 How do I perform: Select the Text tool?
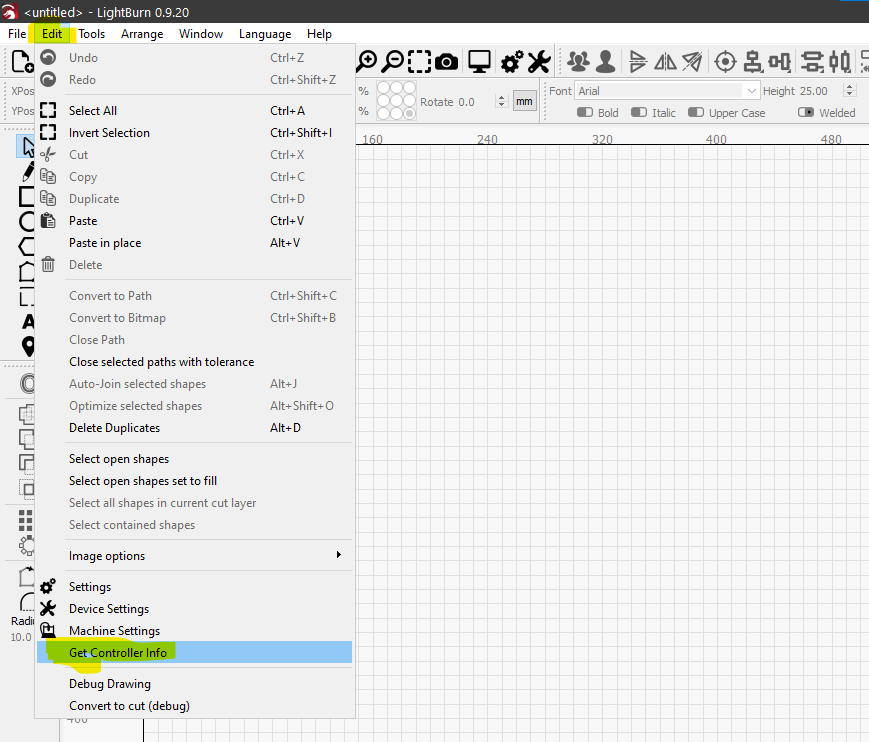(28, 321)
